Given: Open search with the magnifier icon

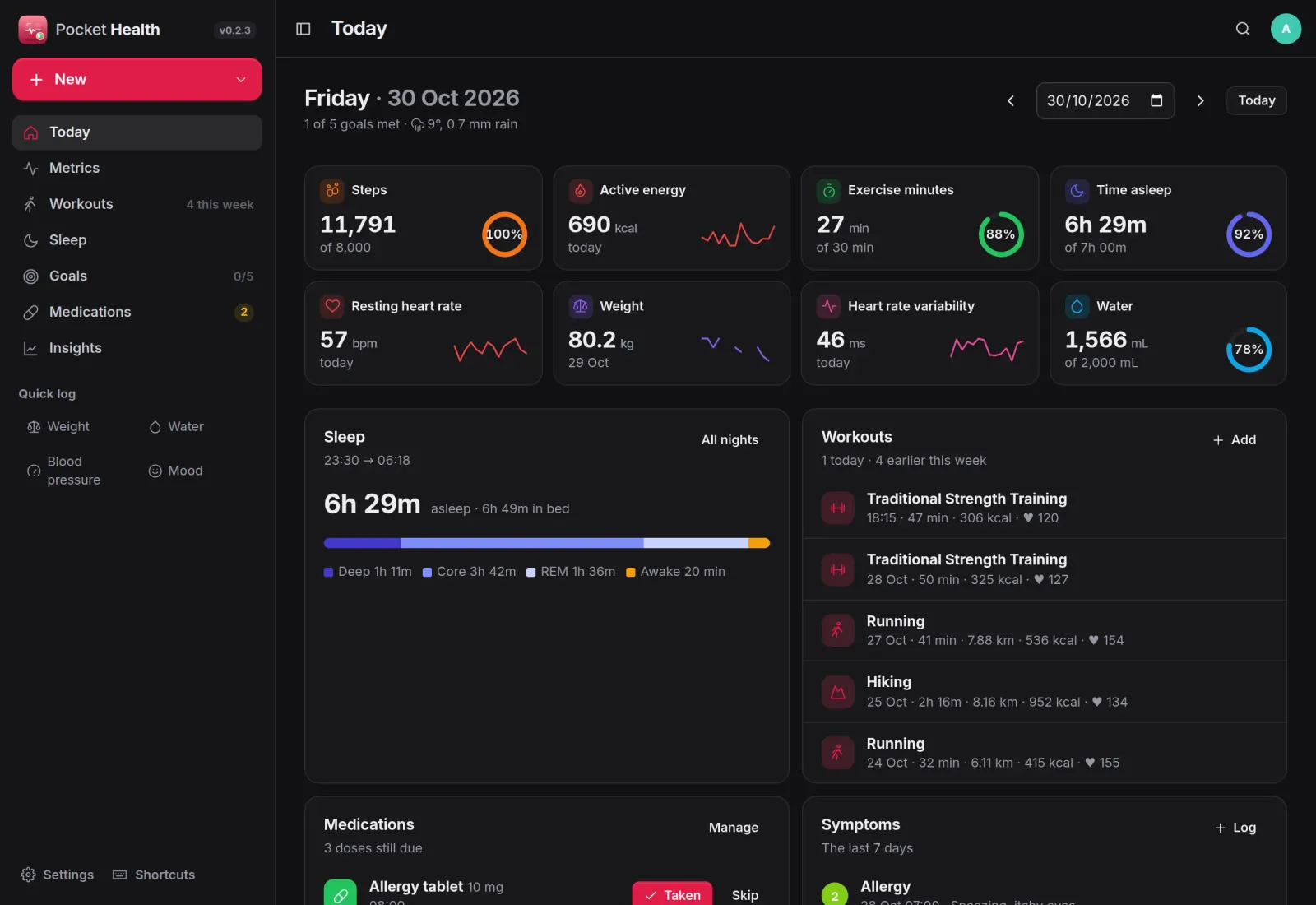Looking at the screenshot, I should point(1243,29).
